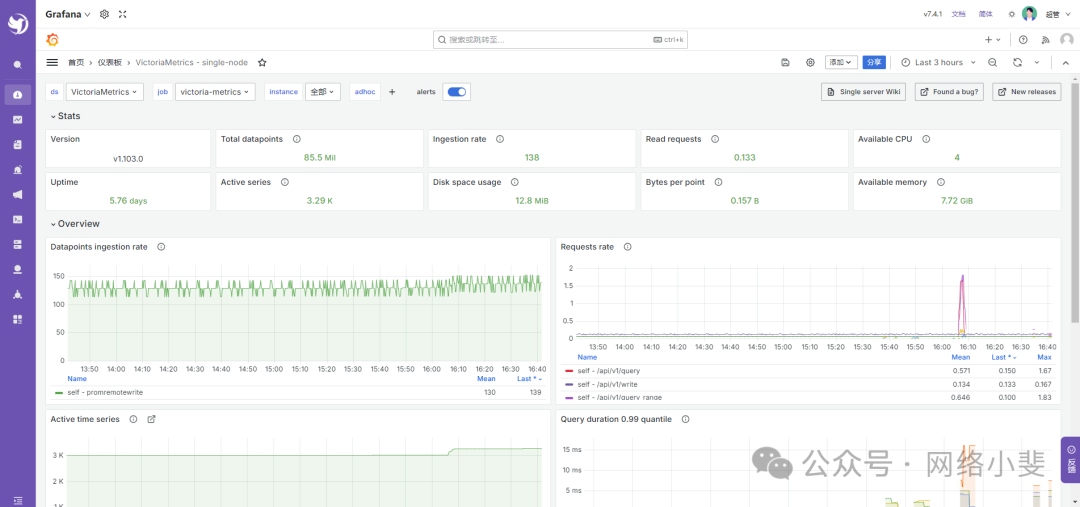Open the line chart icon in sidebar

click(18, 120)
